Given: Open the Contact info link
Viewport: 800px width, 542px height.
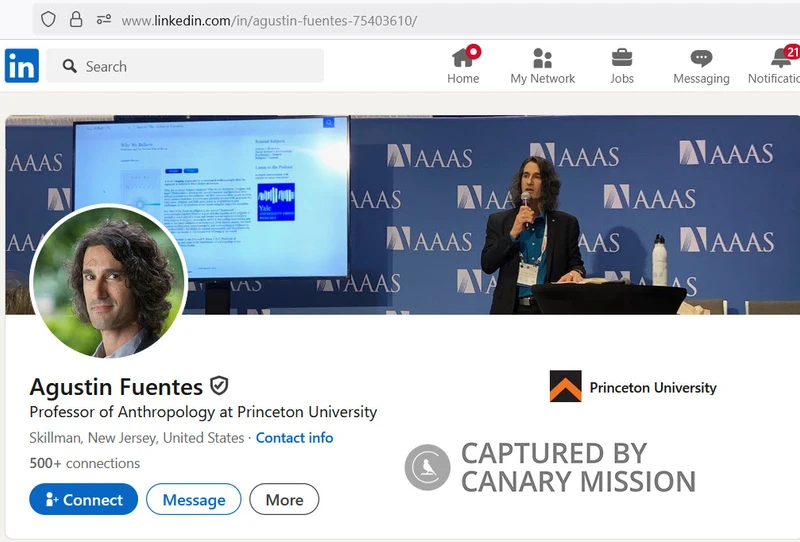Looking at the screenshot, I should (x=294, y=438).
